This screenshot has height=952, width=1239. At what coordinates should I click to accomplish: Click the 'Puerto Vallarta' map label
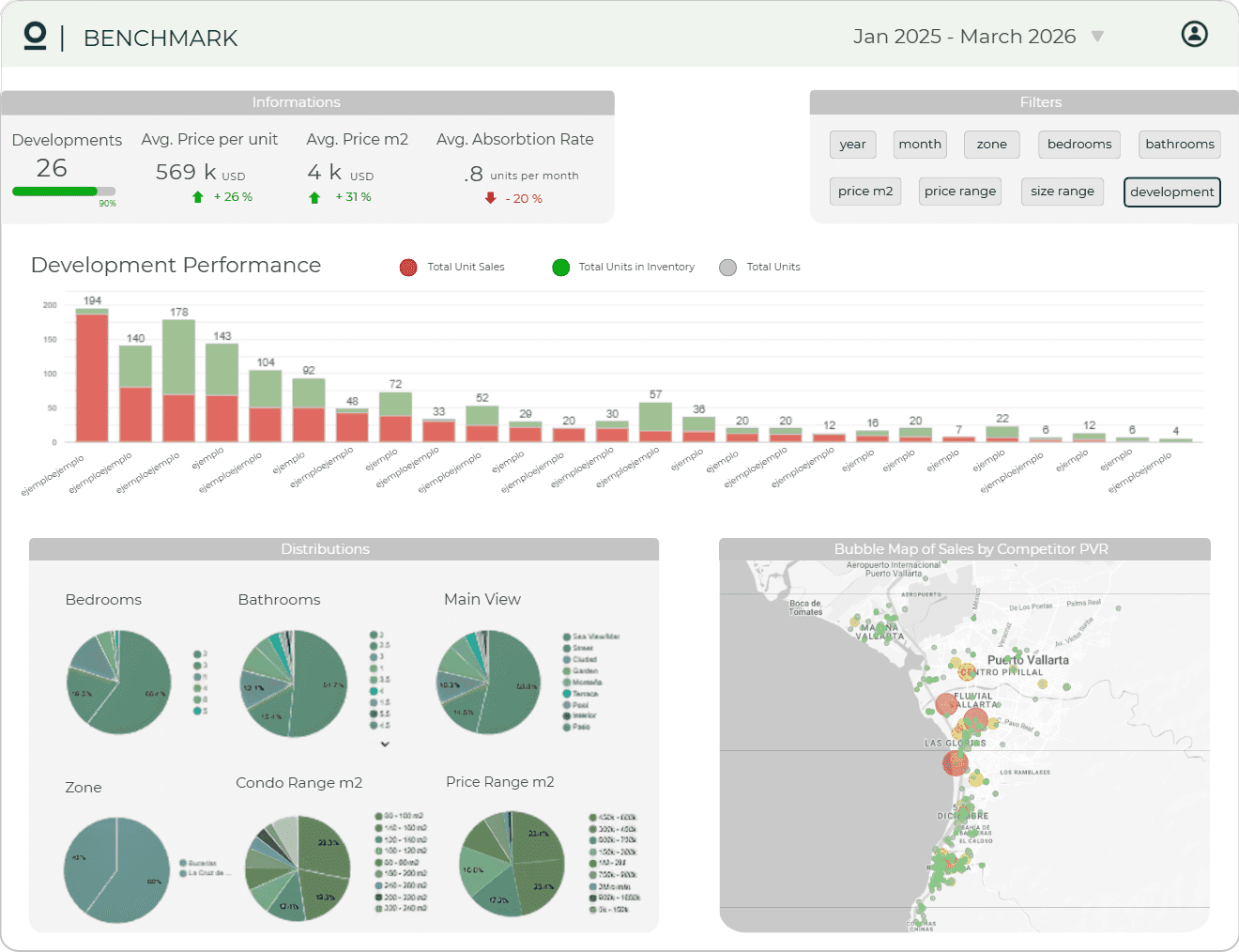[x=1028, y=660]
